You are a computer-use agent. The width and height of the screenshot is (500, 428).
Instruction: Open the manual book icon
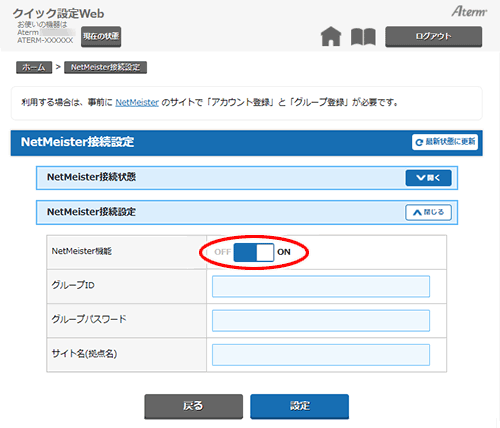[363, 37]
